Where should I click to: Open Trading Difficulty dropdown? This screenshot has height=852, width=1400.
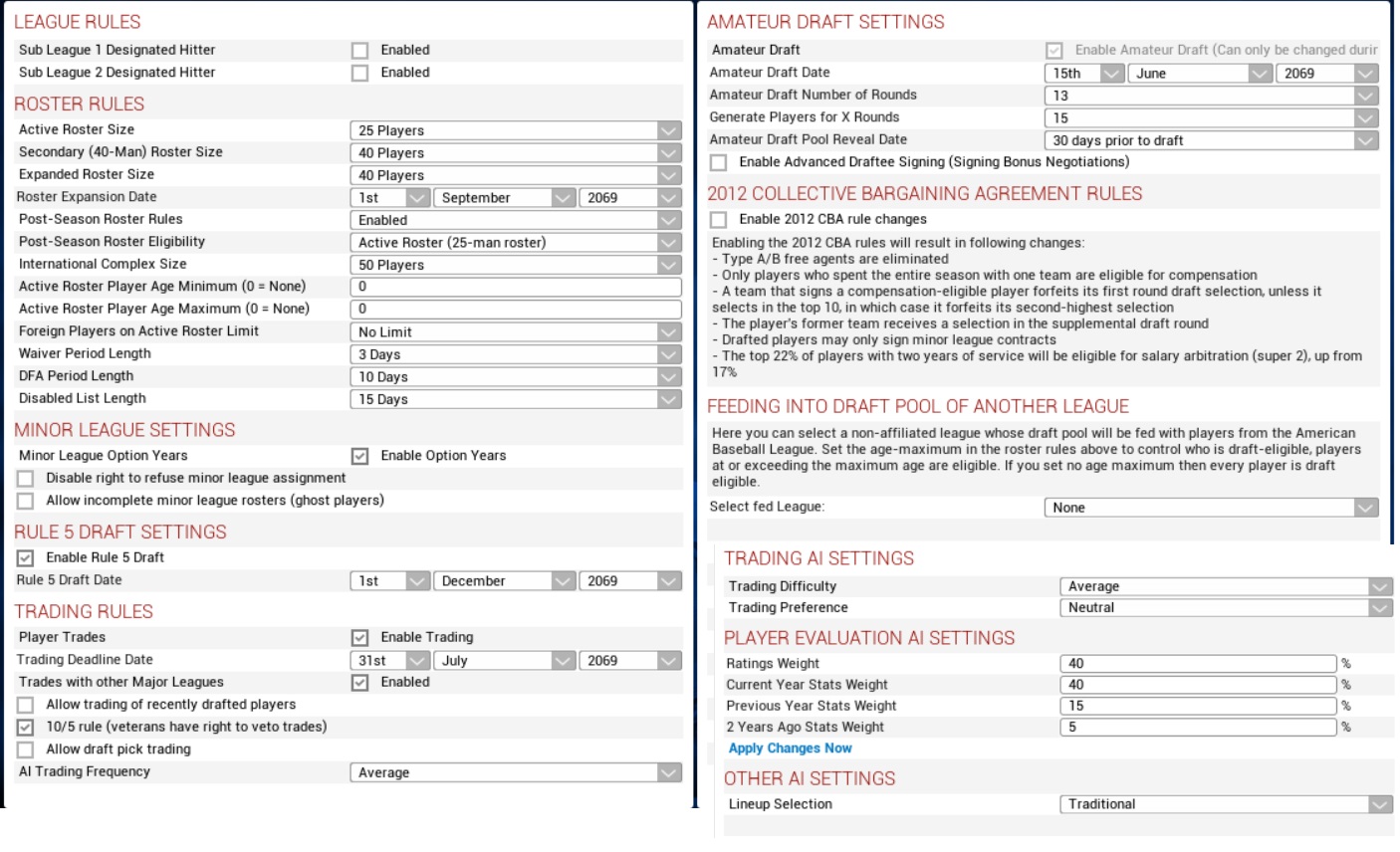point(1225,586)
